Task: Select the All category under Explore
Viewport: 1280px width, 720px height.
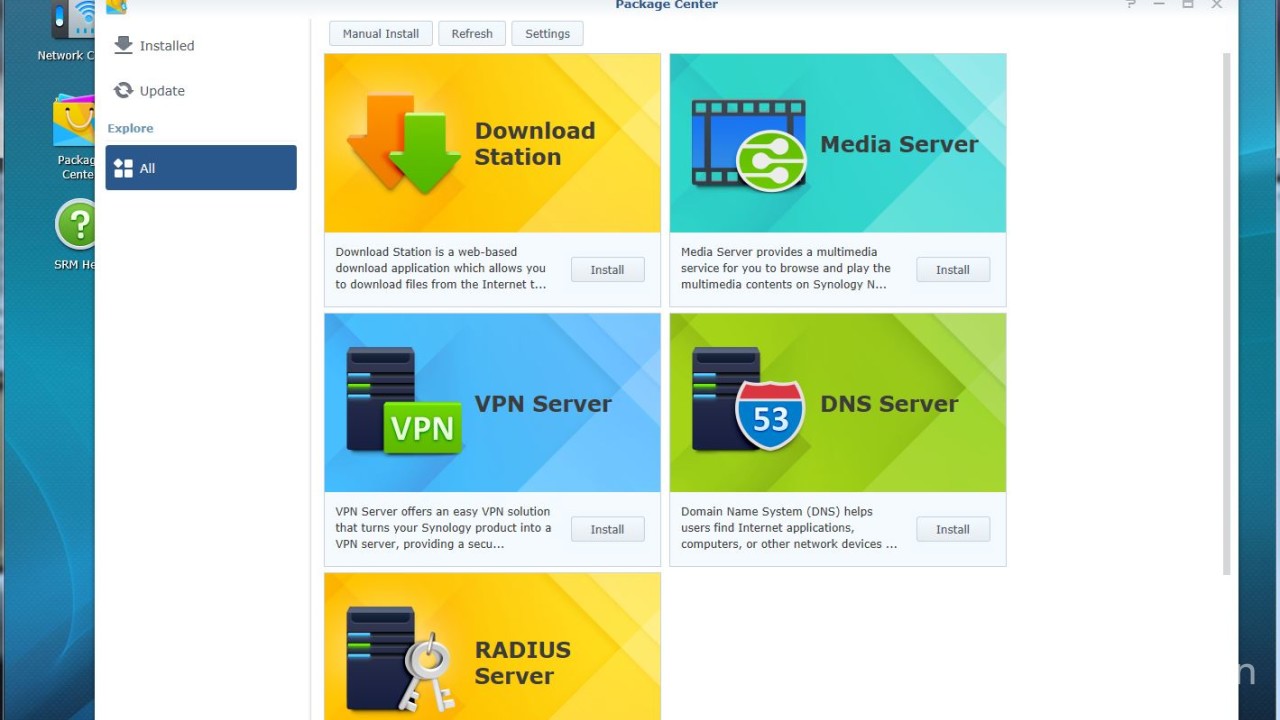Action: tap(201, 168)
